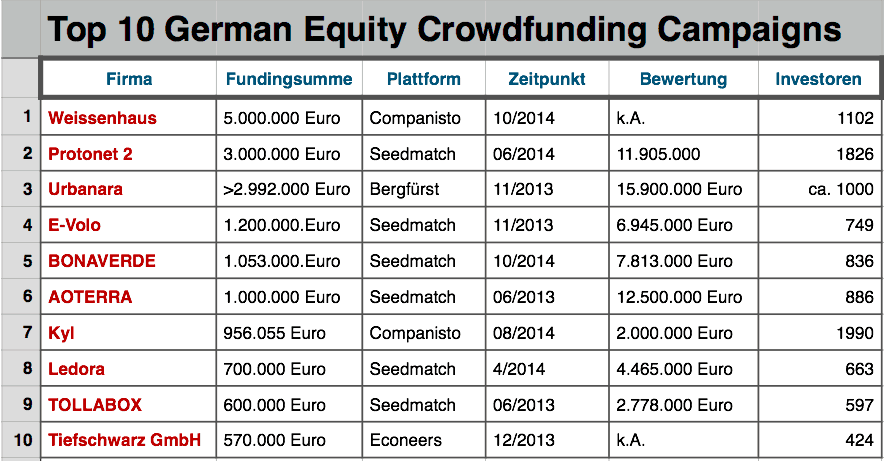Select row number 7 header
Screen dimensions: 884x461
[x=21, y=332]
